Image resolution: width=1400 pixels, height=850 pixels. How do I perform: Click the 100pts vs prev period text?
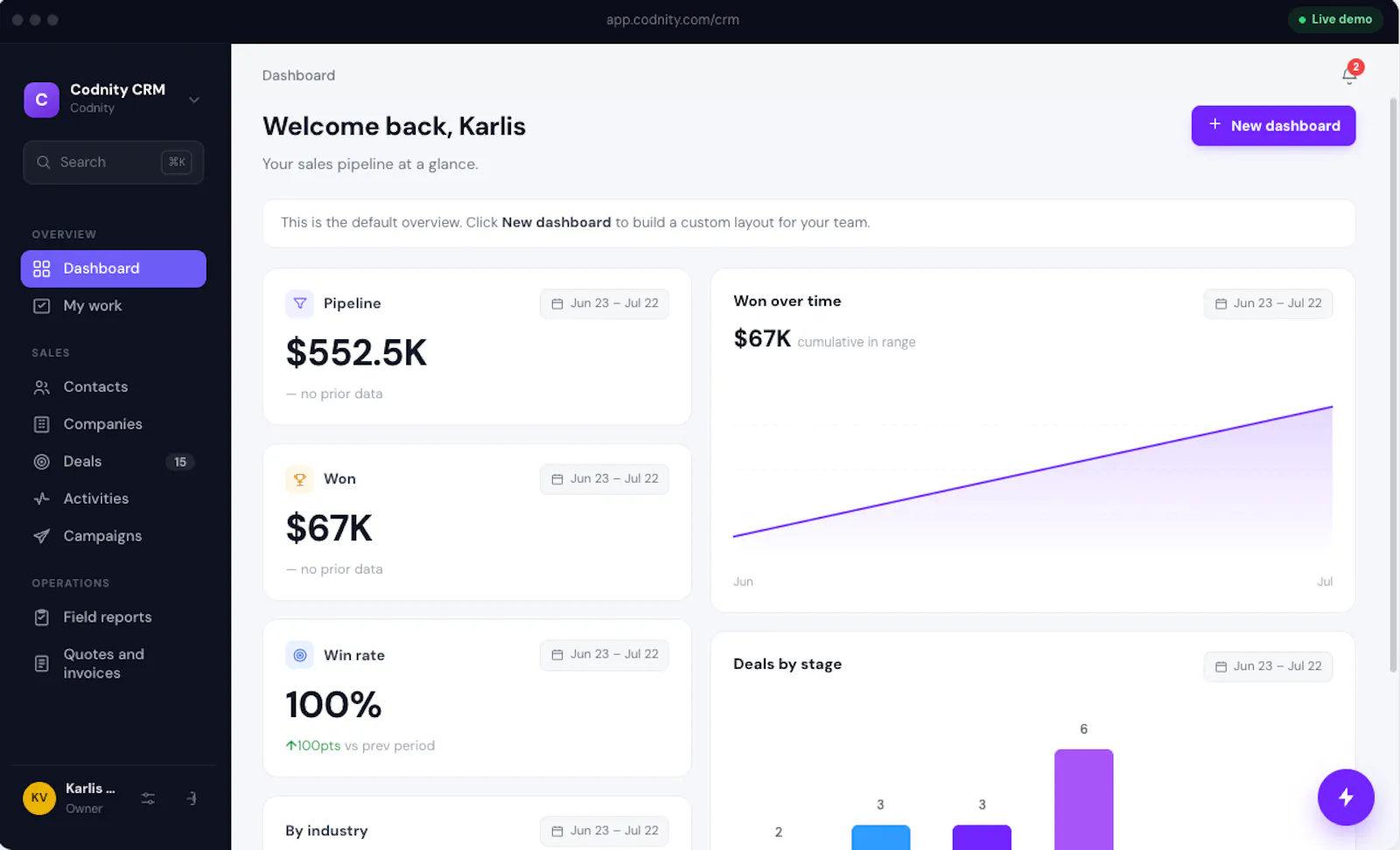[360, 746]
